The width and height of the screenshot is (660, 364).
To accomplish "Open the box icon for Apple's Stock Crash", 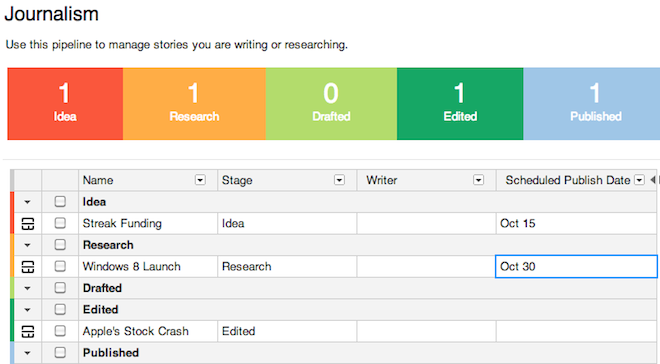I will [28, 332].
